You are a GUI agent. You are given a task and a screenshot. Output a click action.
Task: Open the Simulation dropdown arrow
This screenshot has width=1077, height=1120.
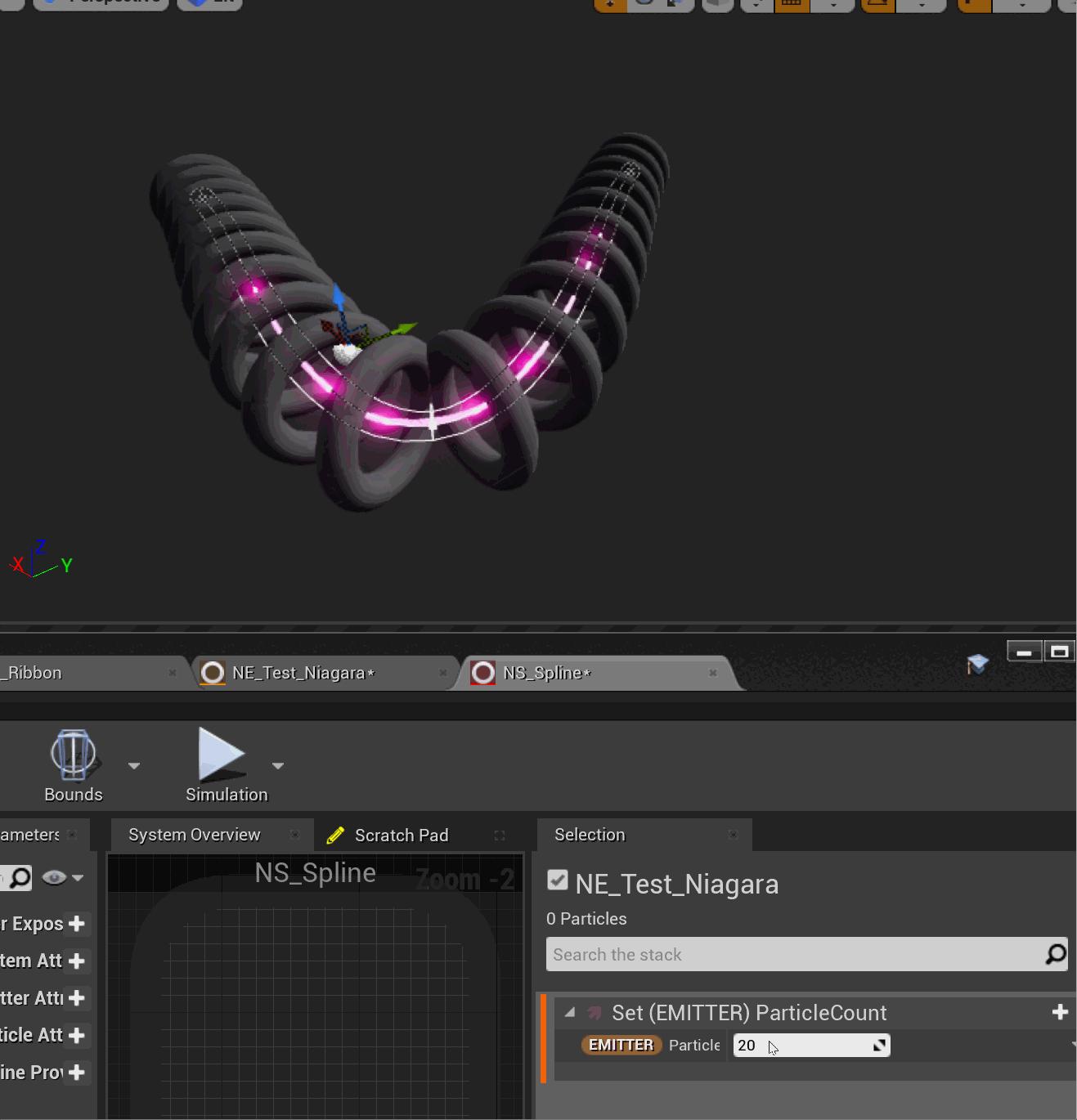(x=278, y=766)
